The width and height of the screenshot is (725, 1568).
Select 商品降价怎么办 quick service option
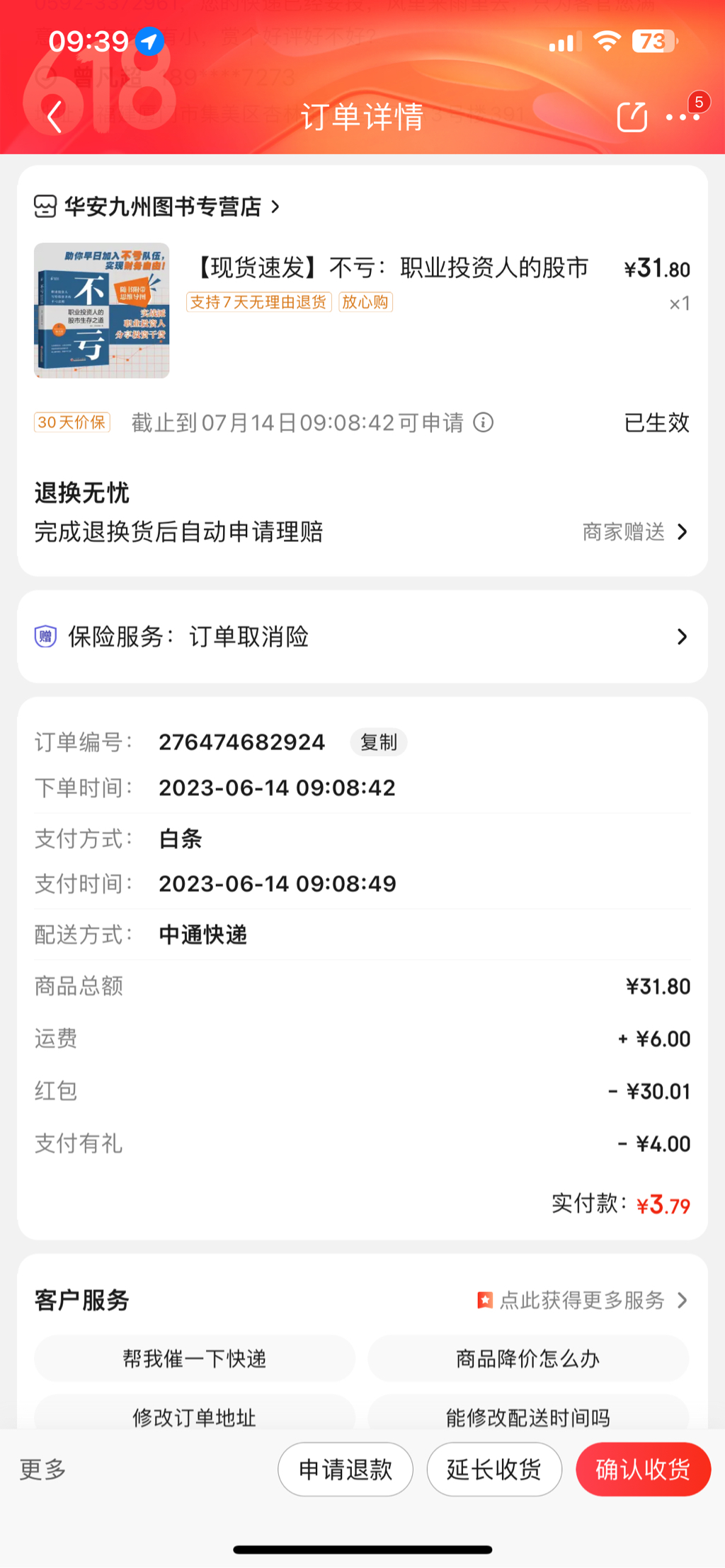(528, 1359)
